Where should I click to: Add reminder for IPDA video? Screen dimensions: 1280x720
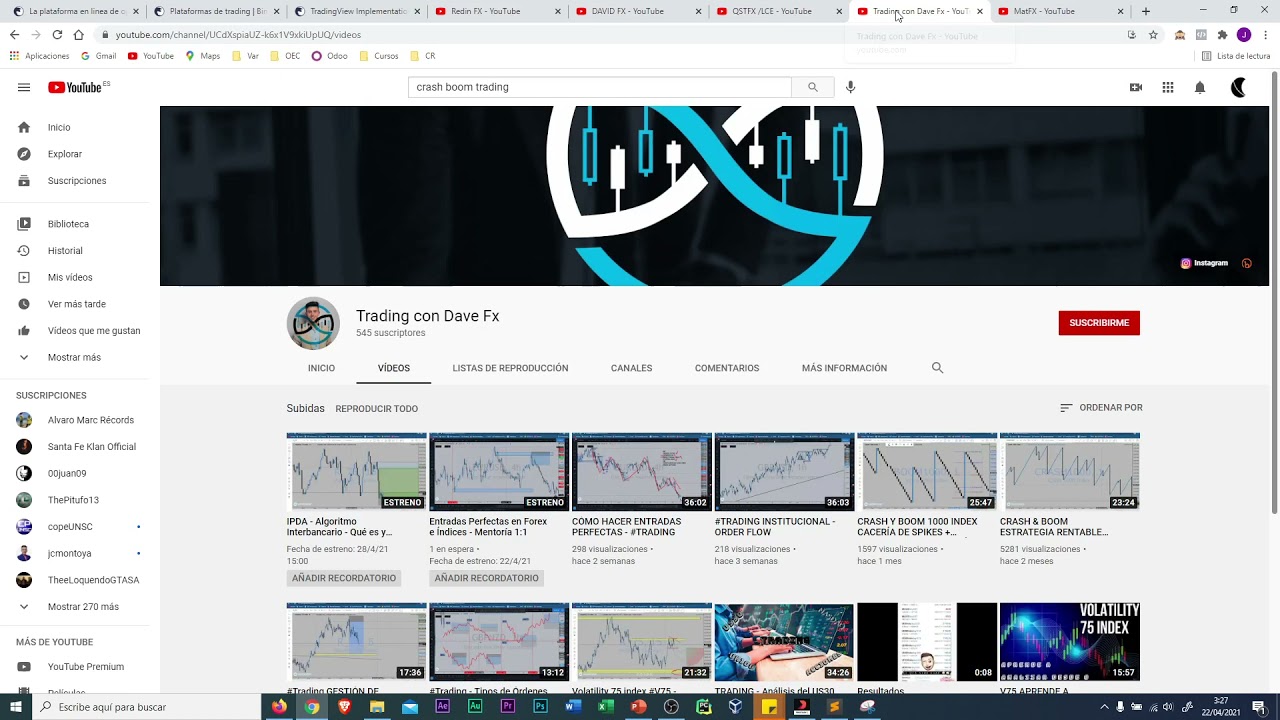(344, 578)
